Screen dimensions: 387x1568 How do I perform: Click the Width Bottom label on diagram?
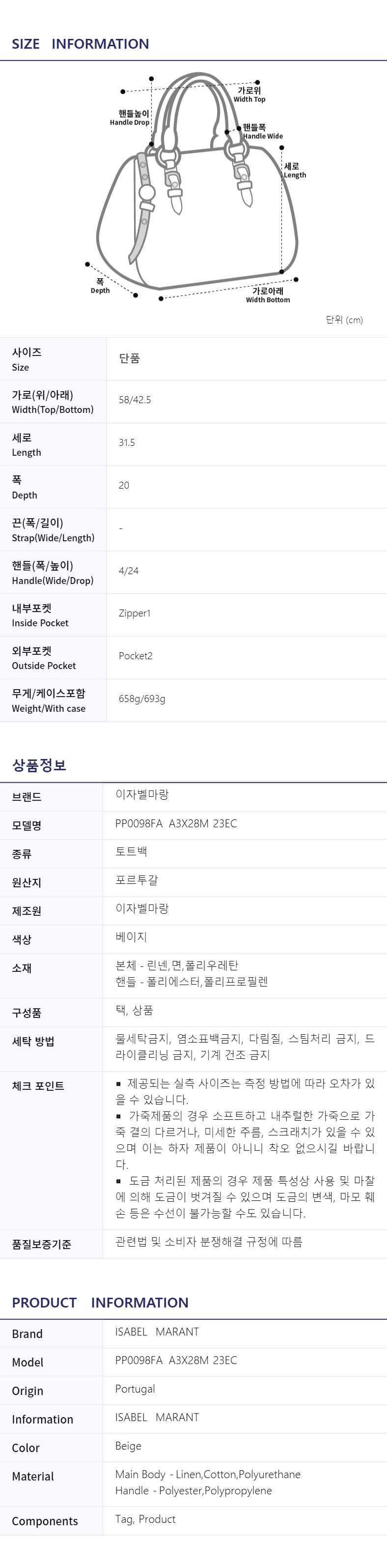pos(268,295)
